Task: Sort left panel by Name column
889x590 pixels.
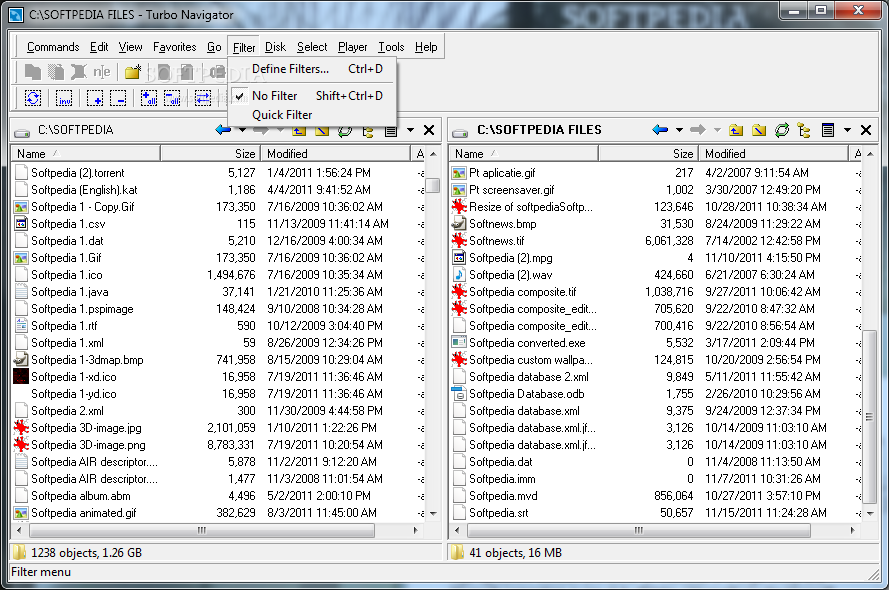Action: [86, 154]
